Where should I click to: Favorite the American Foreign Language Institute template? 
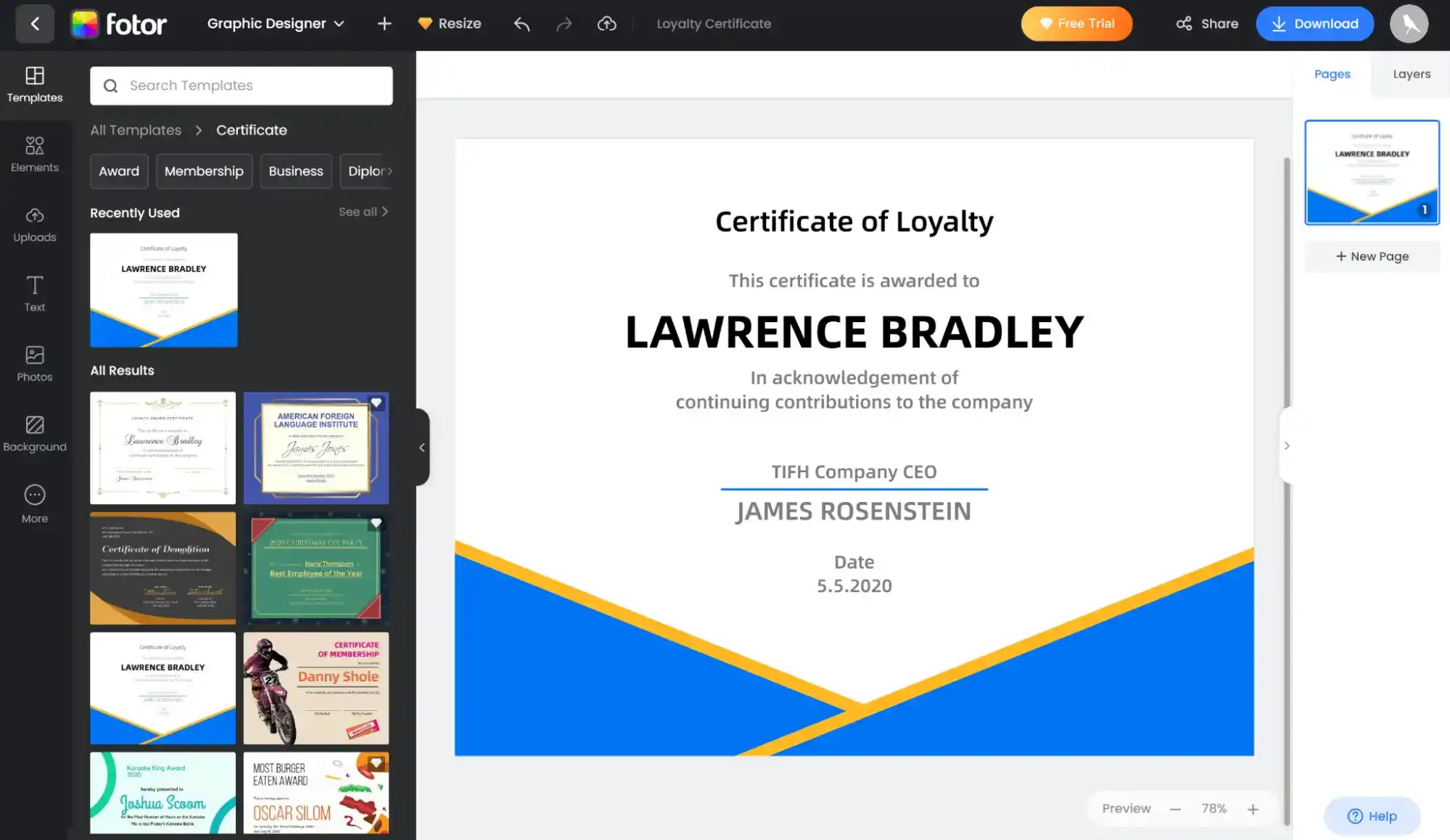[x=376, y=403]
